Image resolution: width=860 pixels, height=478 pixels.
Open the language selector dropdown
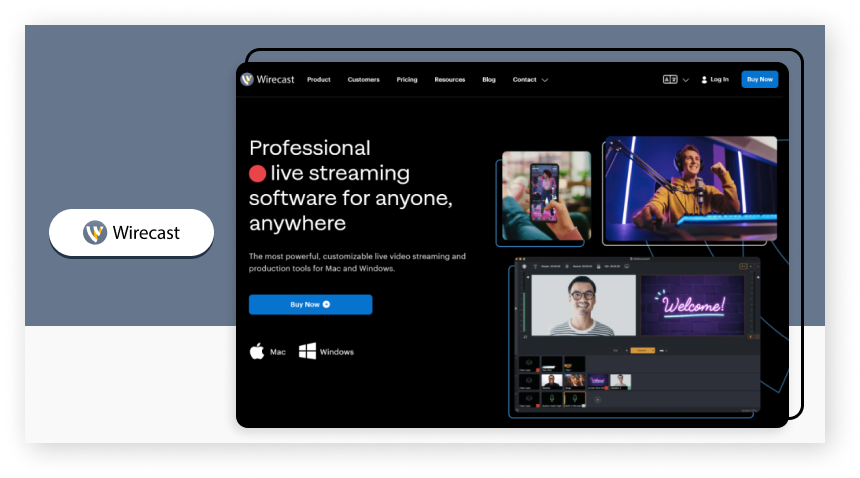click(676, 79)
